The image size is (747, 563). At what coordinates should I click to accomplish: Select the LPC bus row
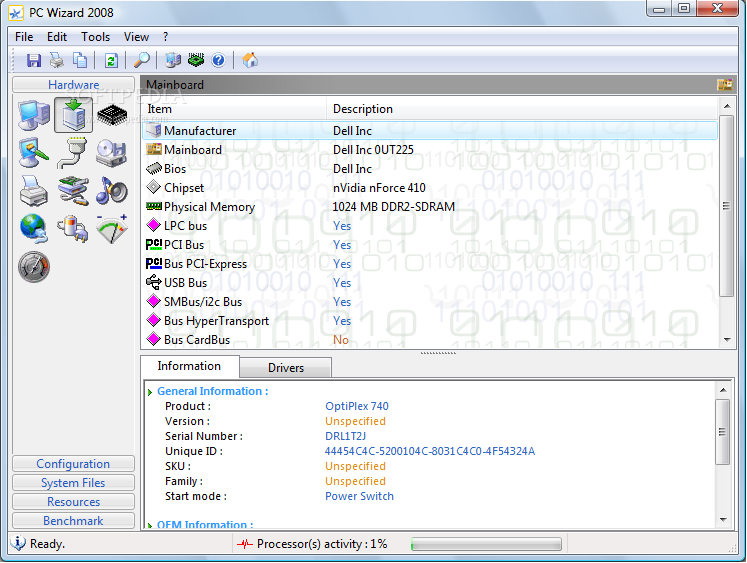(430, 226)
